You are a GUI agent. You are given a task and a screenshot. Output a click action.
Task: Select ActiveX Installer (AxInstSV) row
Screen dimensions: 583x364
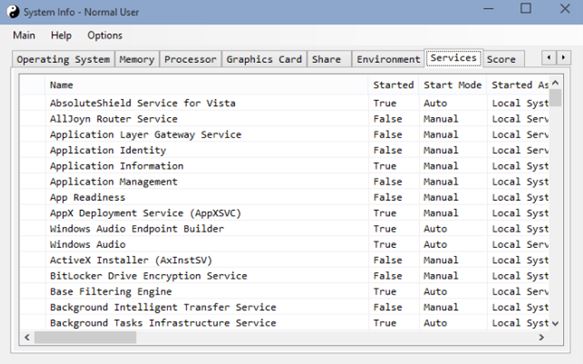[x=285, y=260]
